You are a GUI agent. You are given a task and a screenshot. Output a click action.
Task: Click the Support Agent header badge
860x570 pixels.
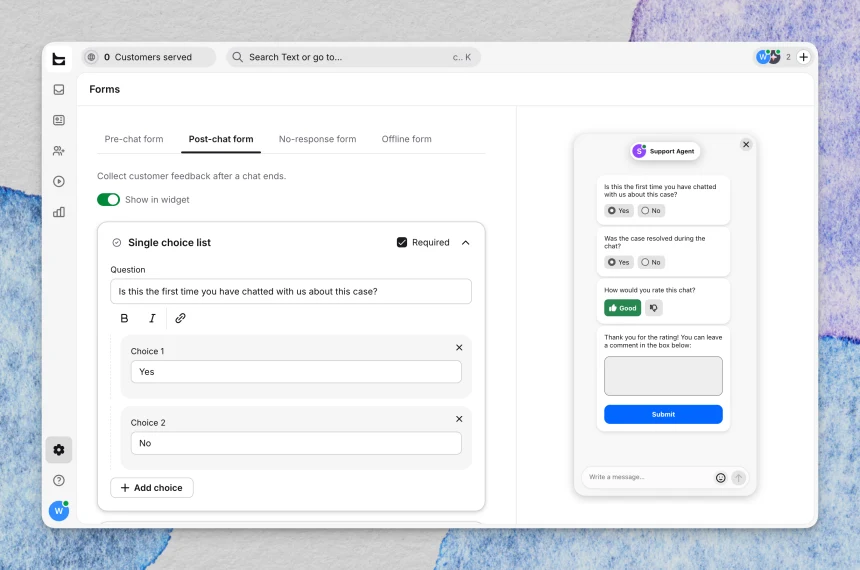pos(665,151)
